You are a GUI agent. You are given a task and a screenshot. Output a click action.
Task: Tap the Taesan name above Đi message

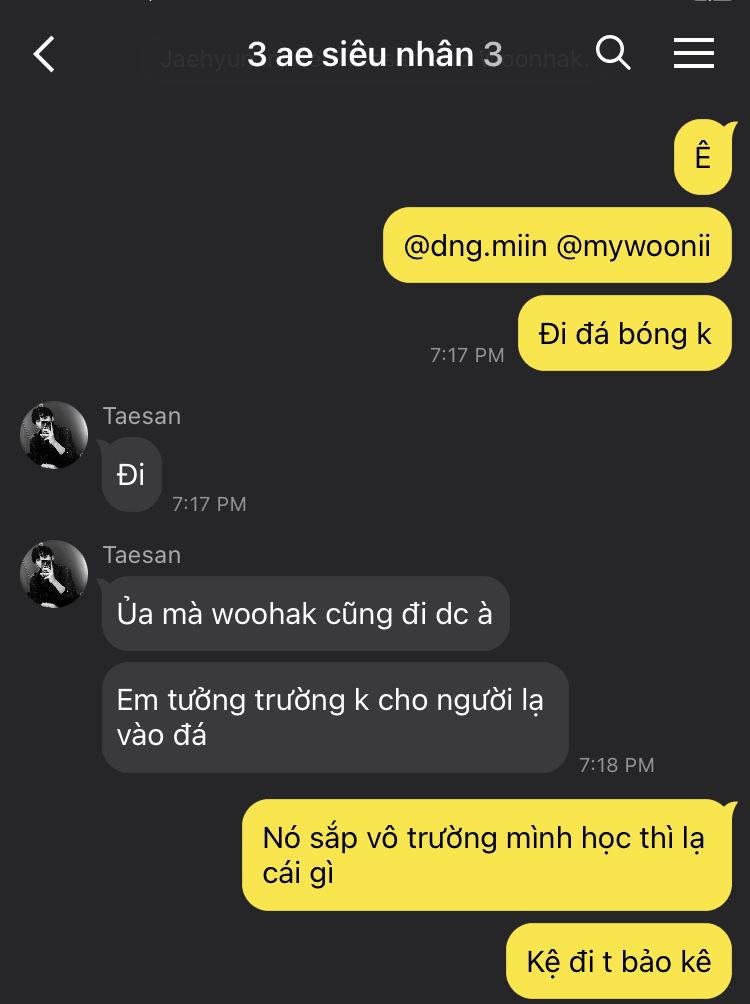pyautogui.click(x=142, y=416)
